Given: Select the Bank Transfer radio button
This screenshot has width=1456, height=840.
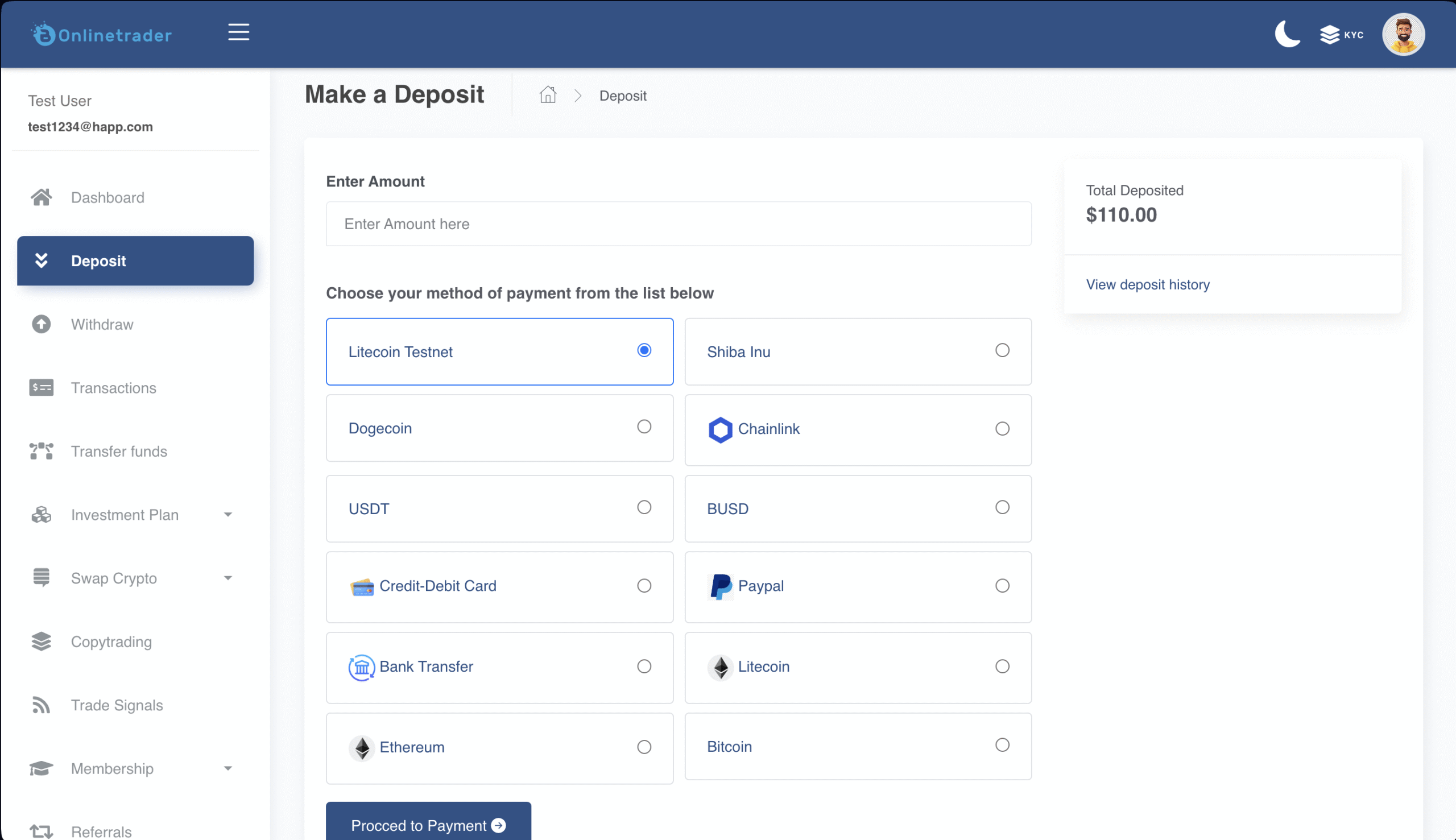Looking at the screenshot, I should (x=644, y=666).
